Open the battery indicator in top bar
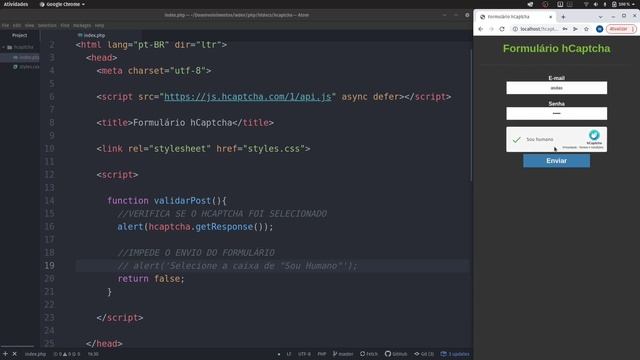The image size is (640, 360). [621, 4]
